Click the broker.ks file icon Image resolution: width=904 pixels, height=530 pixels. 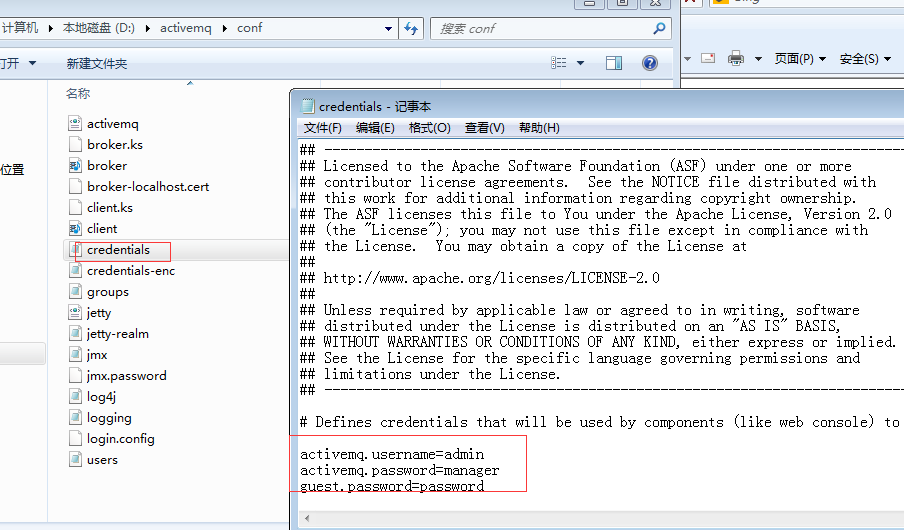pos(75,144)
